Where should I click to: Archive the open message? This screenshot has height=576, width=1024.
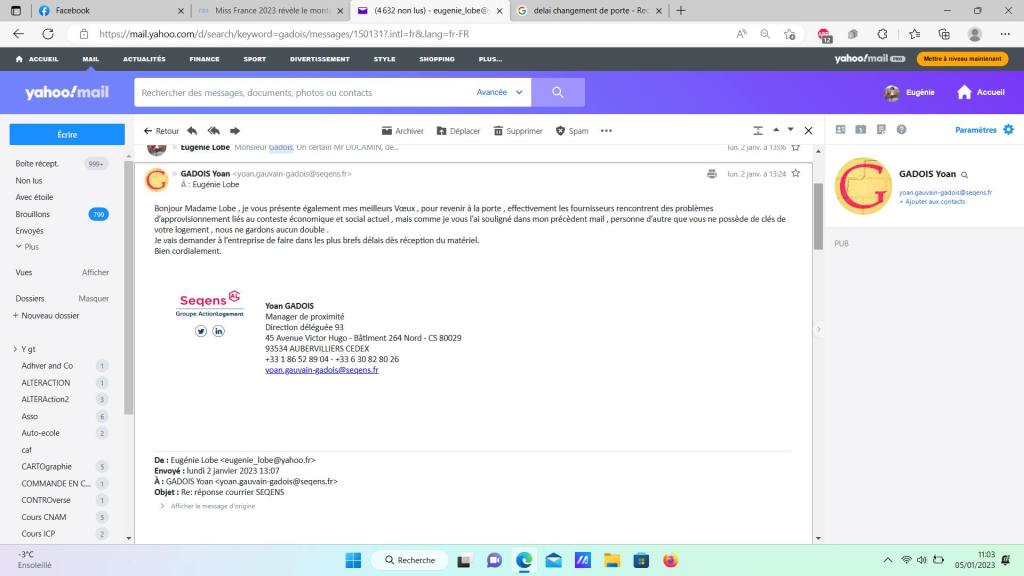pos(403,131)
